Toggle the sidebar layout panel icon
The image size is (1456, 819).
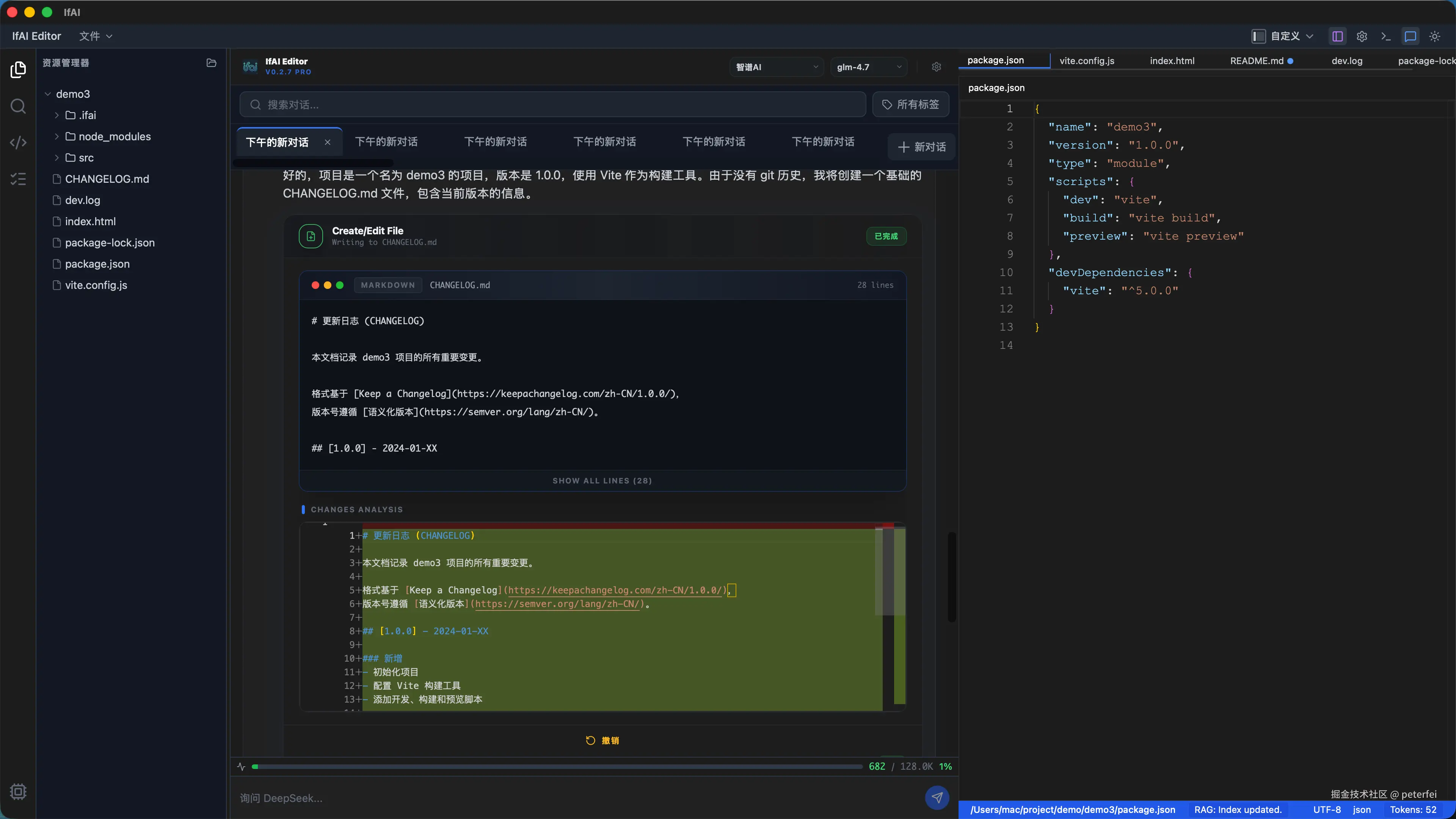click(x=1337, y=36)
